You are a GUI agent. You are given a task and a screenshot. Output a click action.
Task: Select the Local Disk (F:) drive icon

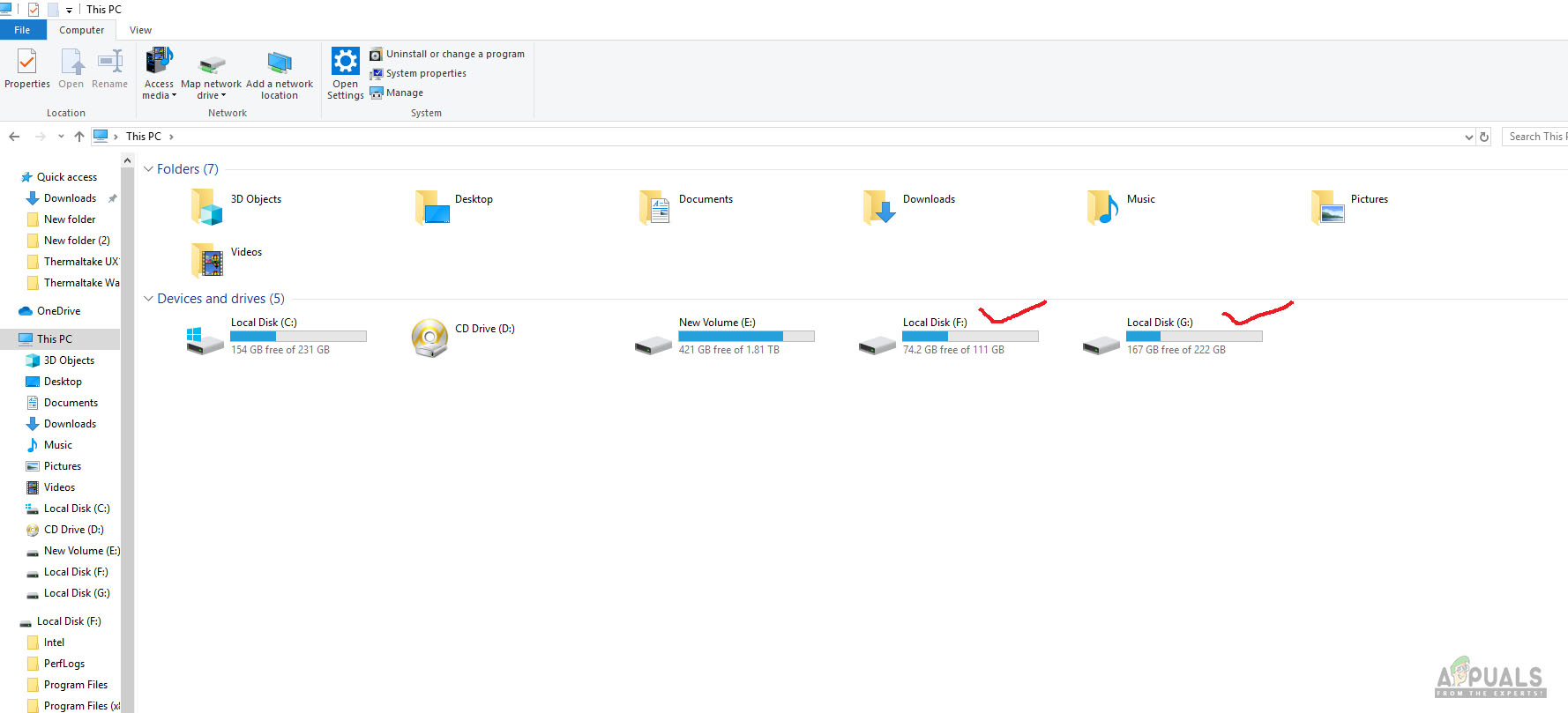pos(877,345)
